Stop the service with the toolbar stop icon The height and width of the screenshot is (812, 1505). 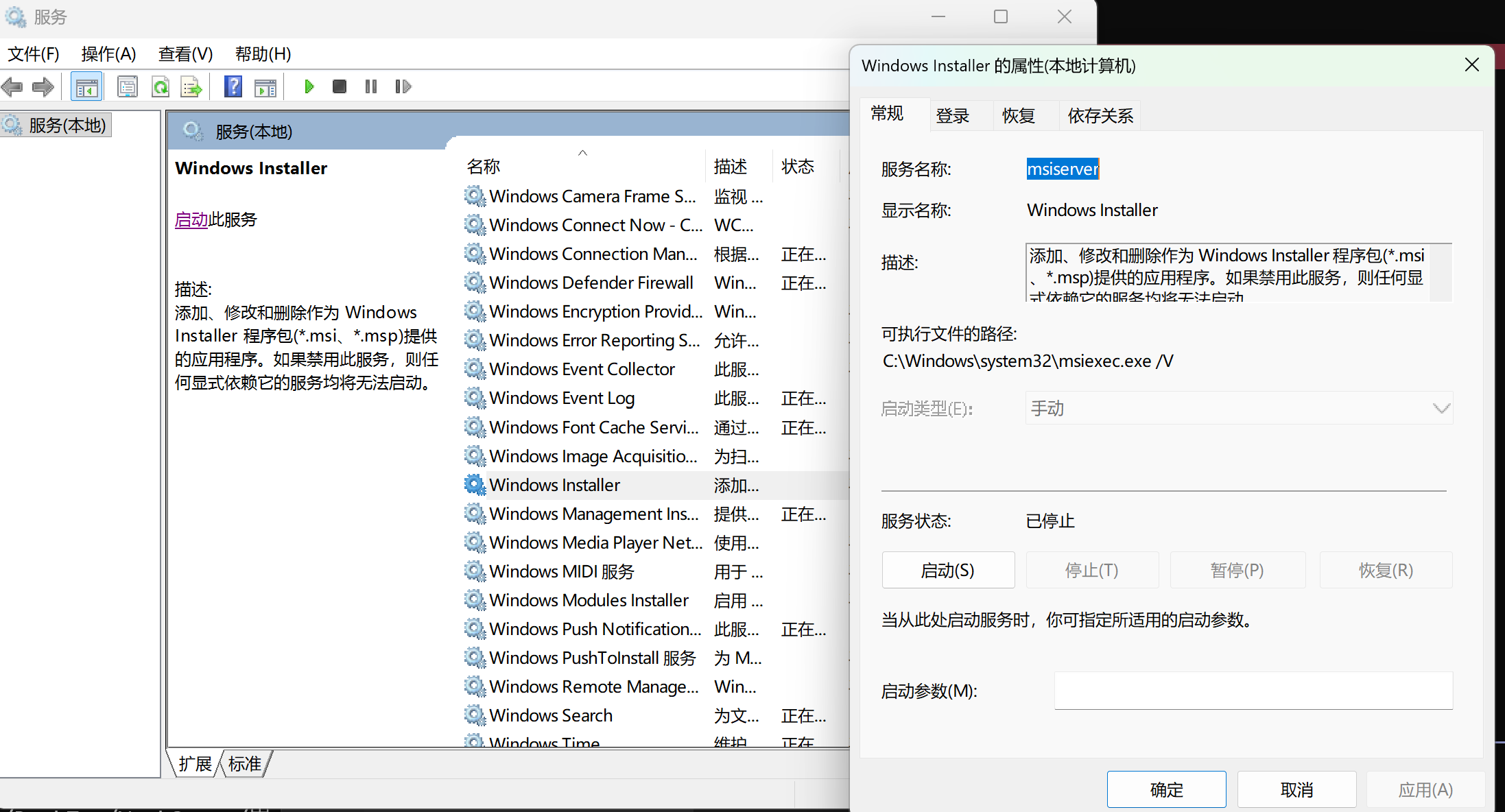[x=339, y=86]
